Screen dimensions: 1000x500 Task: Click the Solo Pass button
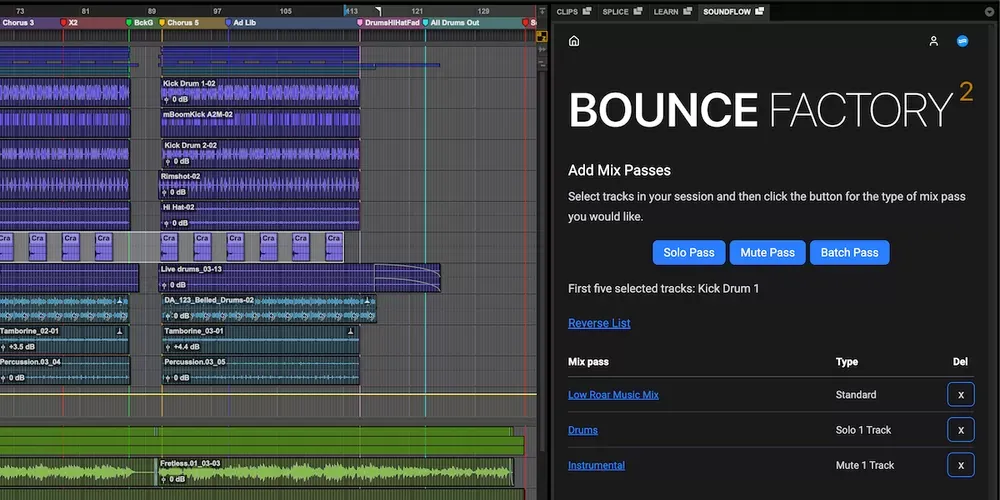point(689,253)
